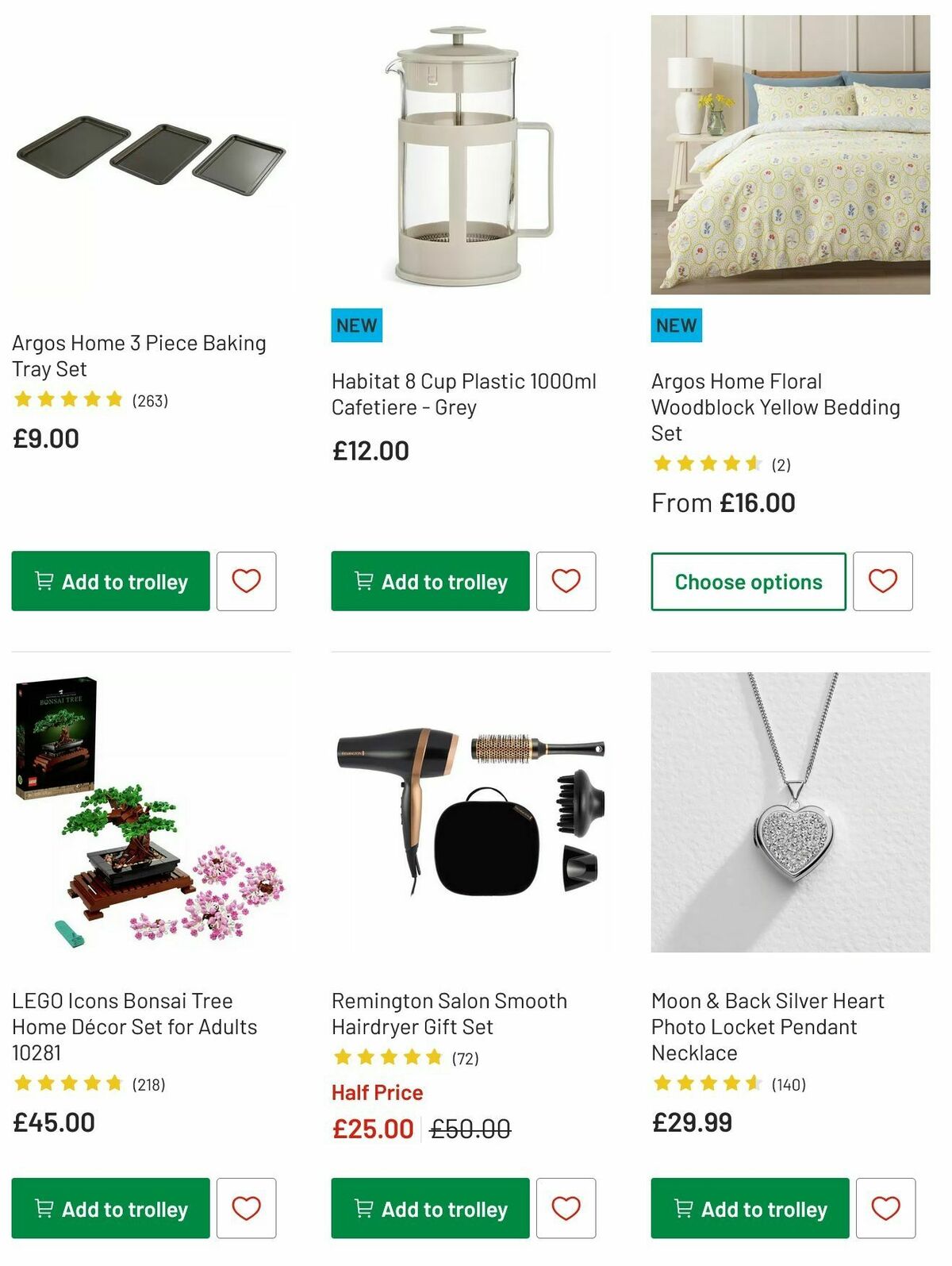Click the NEW badge on the cafetiere
The image size is (952, 1266).
[355, 325]
